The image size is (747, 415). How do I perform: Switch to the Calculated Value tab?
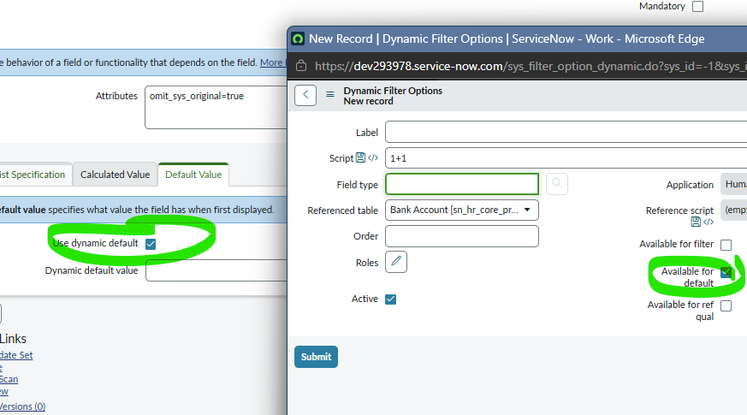click(115, 174)
